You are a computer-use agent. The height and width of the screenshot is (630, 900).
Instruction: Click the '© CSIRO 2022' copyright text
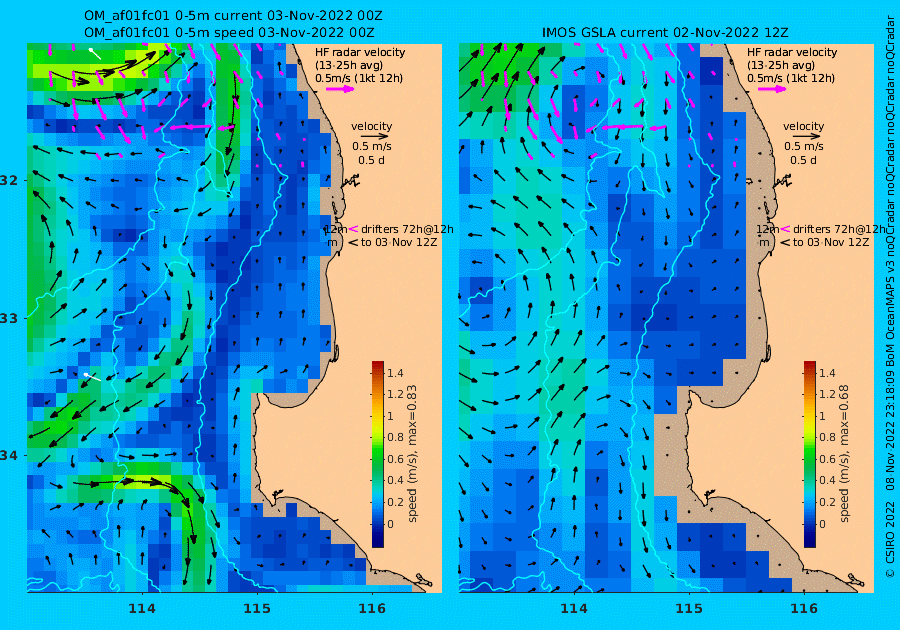pos(890,539)
